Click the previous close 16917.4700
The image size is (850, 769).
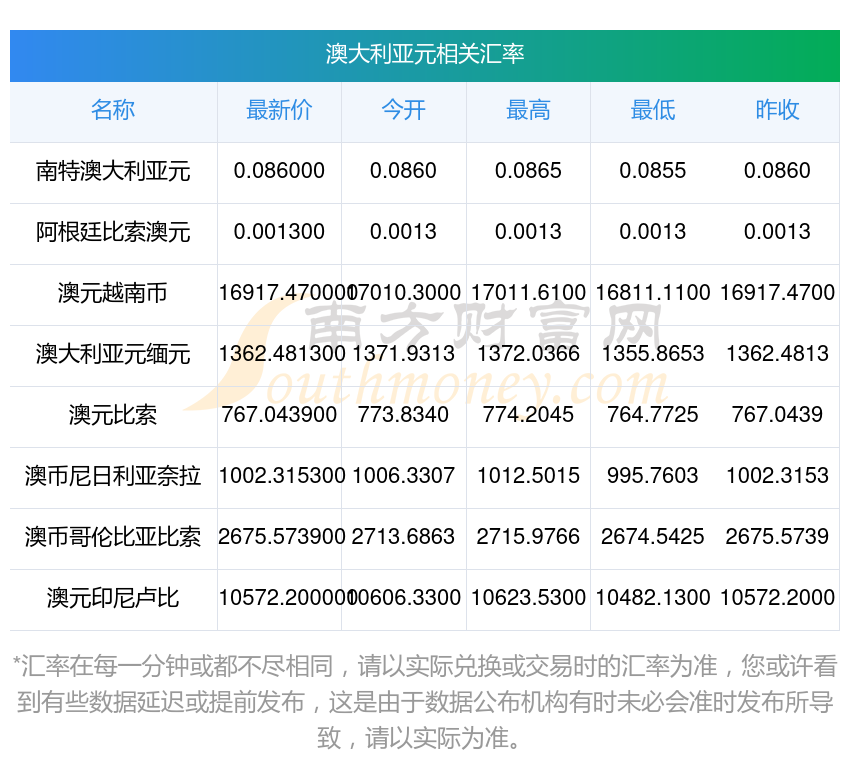tap(777, 293)
